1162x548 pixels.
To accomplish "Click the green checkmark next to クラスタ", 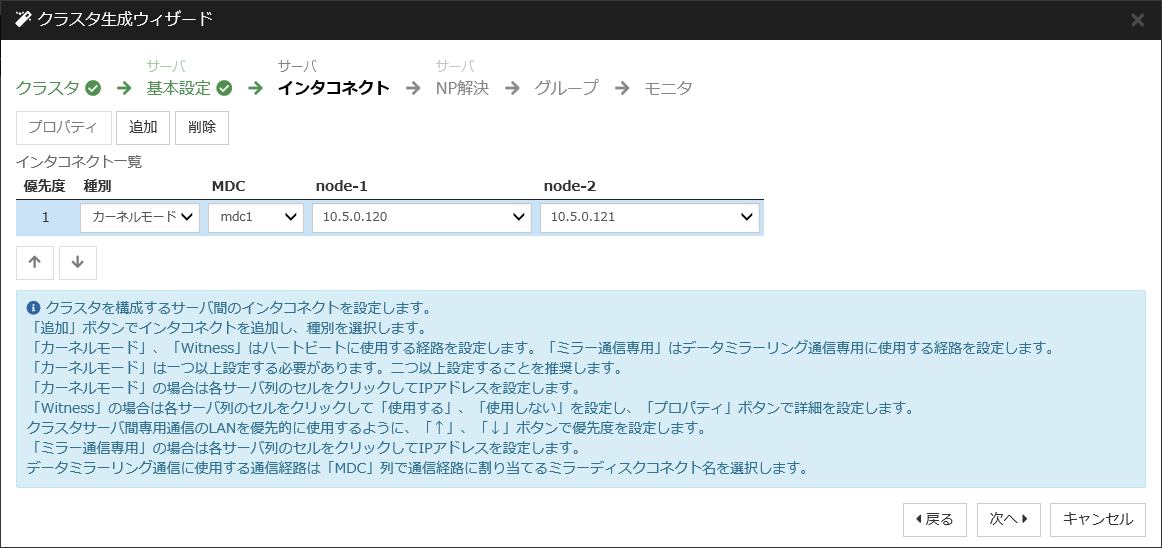I will pyautogui.click(x=93, y=88).
